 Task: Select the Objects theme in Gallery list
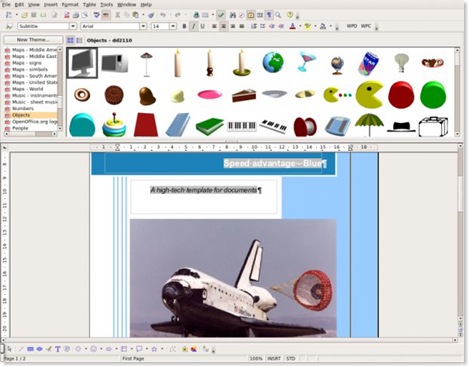(x=31, y=115)
